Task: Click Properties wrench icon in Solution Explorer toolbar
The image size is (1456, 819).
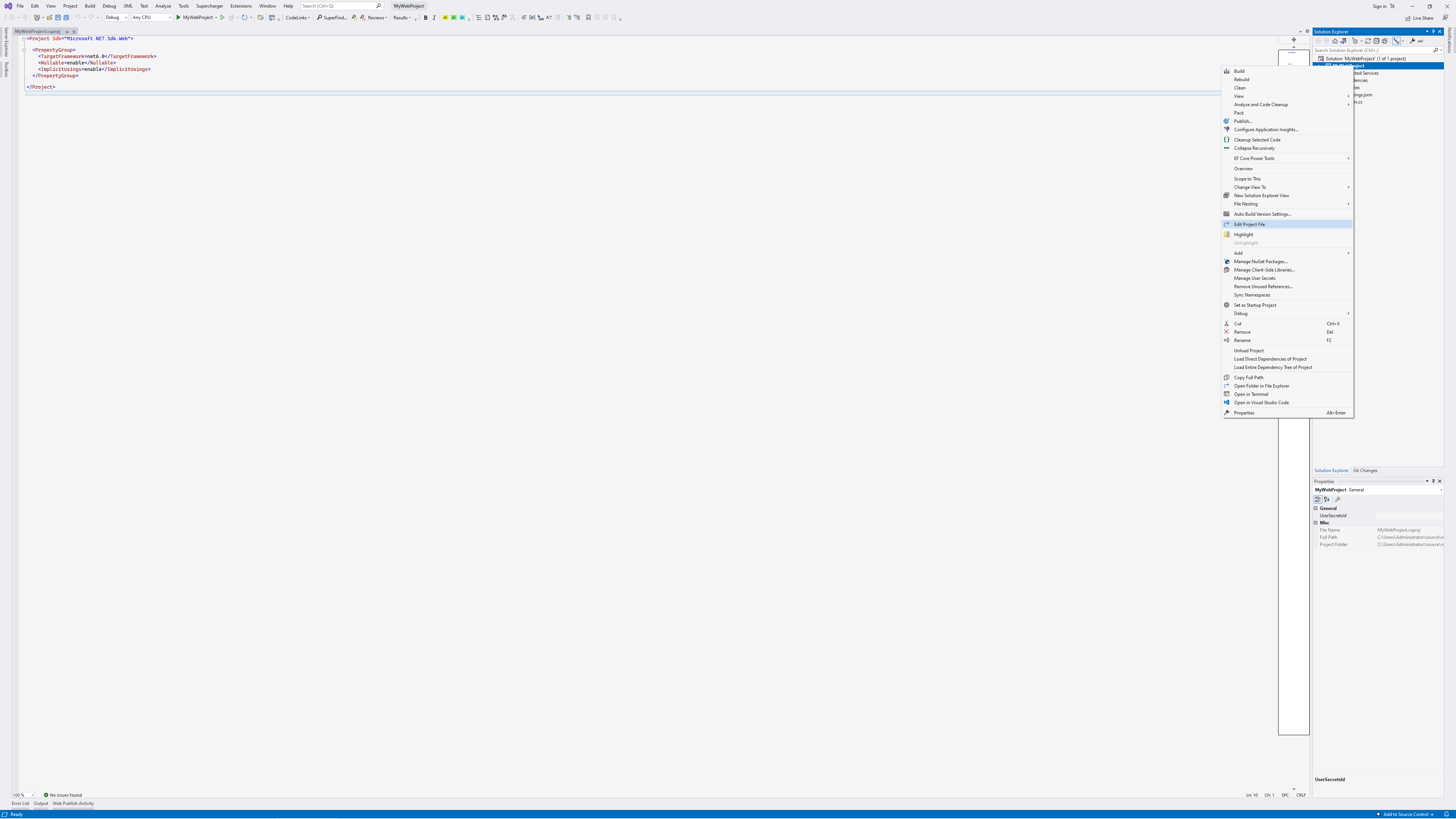Action: click(x=1412, y=41)
